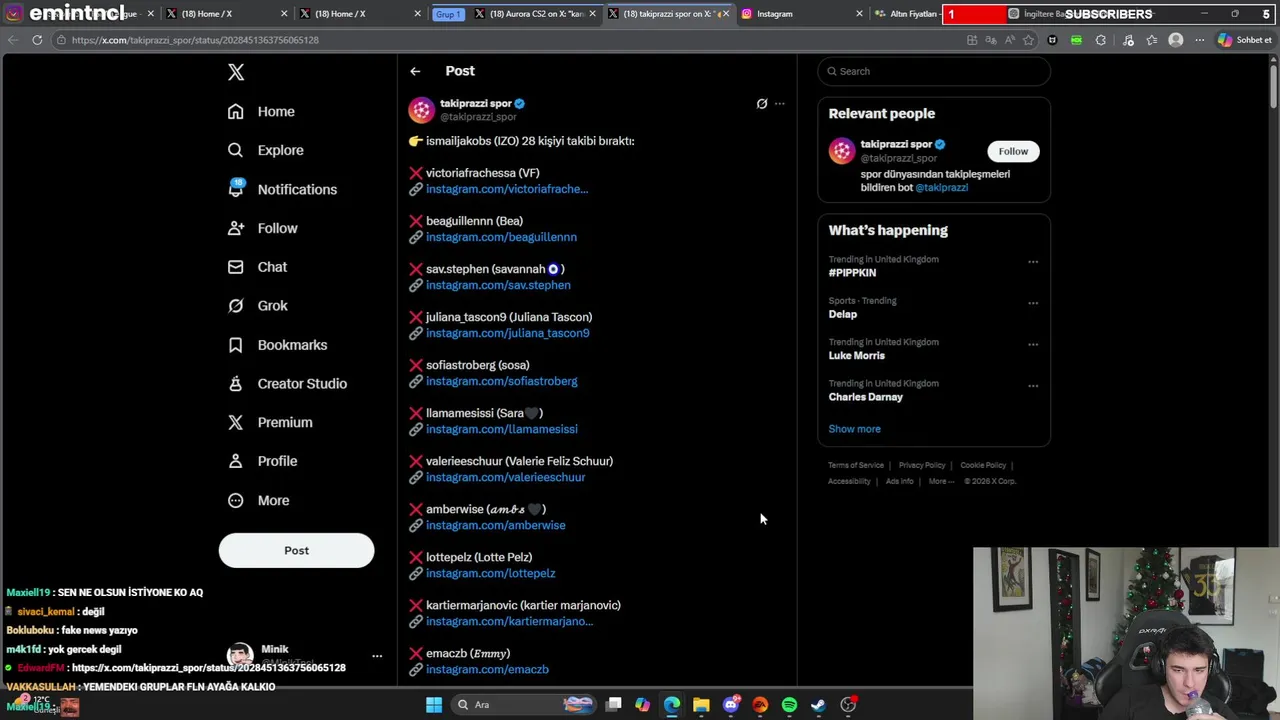The image size is (1280, 720).
Task: Open Terms of Service footer link
Action: [x=856, y=465]
